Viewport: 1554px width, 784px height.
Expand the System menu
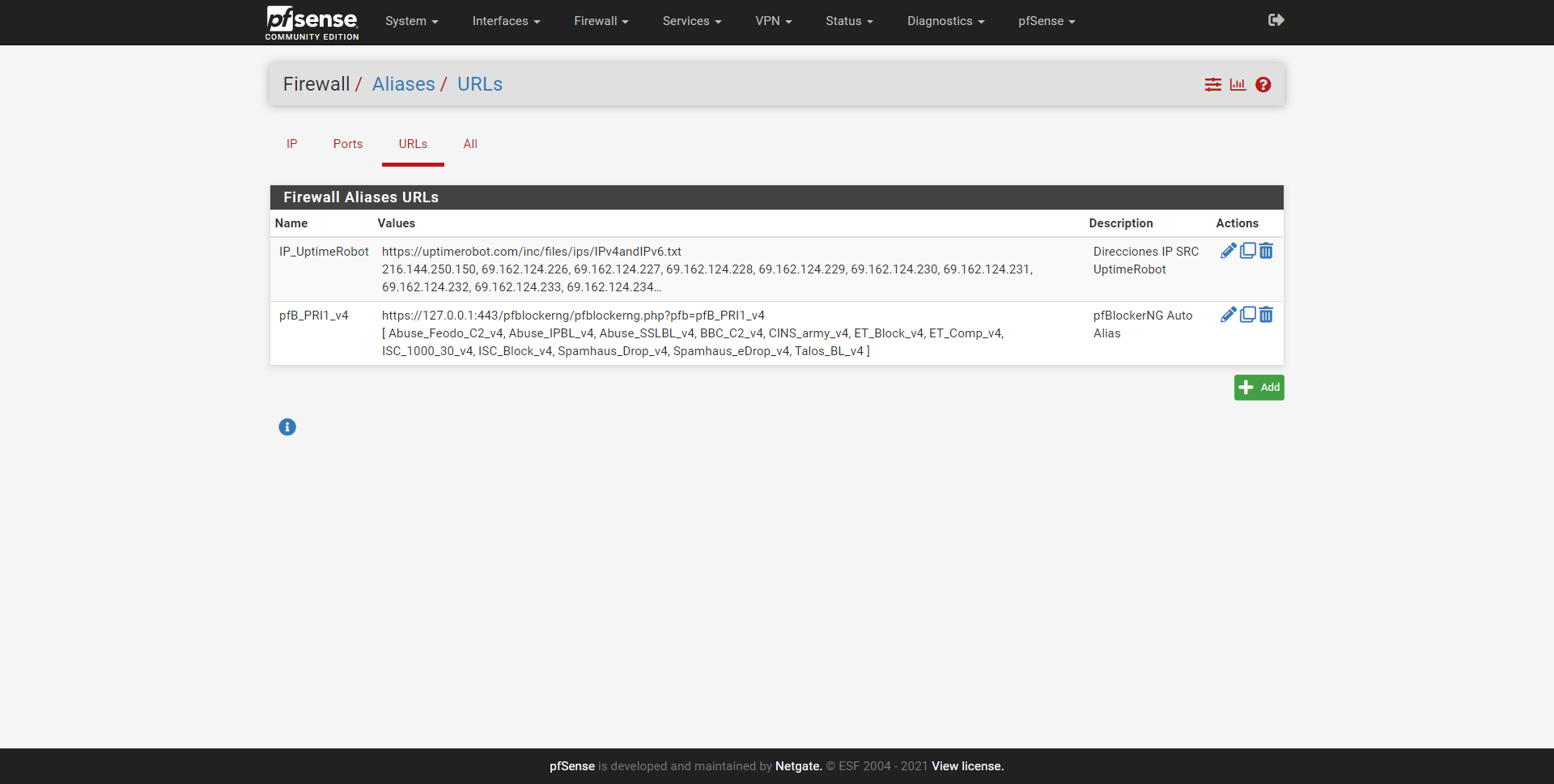pos(411,21)
